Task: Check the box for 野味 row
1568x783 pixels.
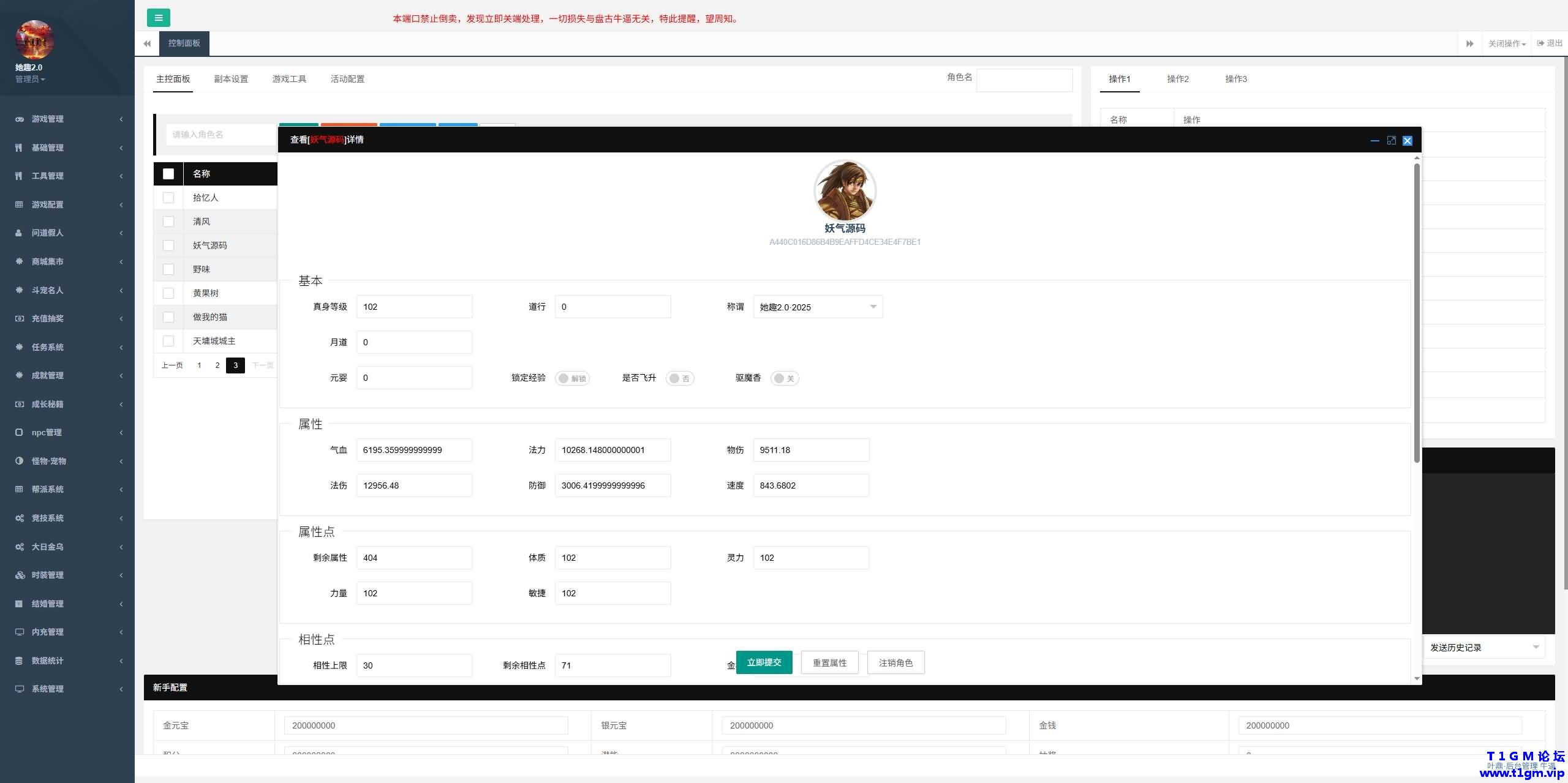Action: coord(168,269)
